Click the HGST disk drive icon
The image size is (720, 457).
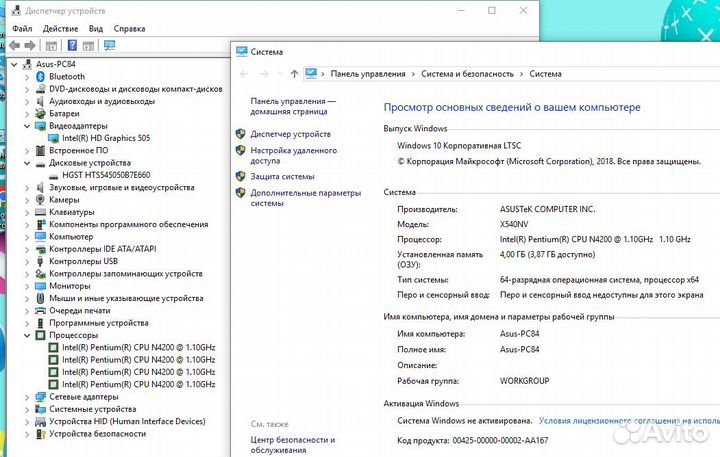[54, 176]
